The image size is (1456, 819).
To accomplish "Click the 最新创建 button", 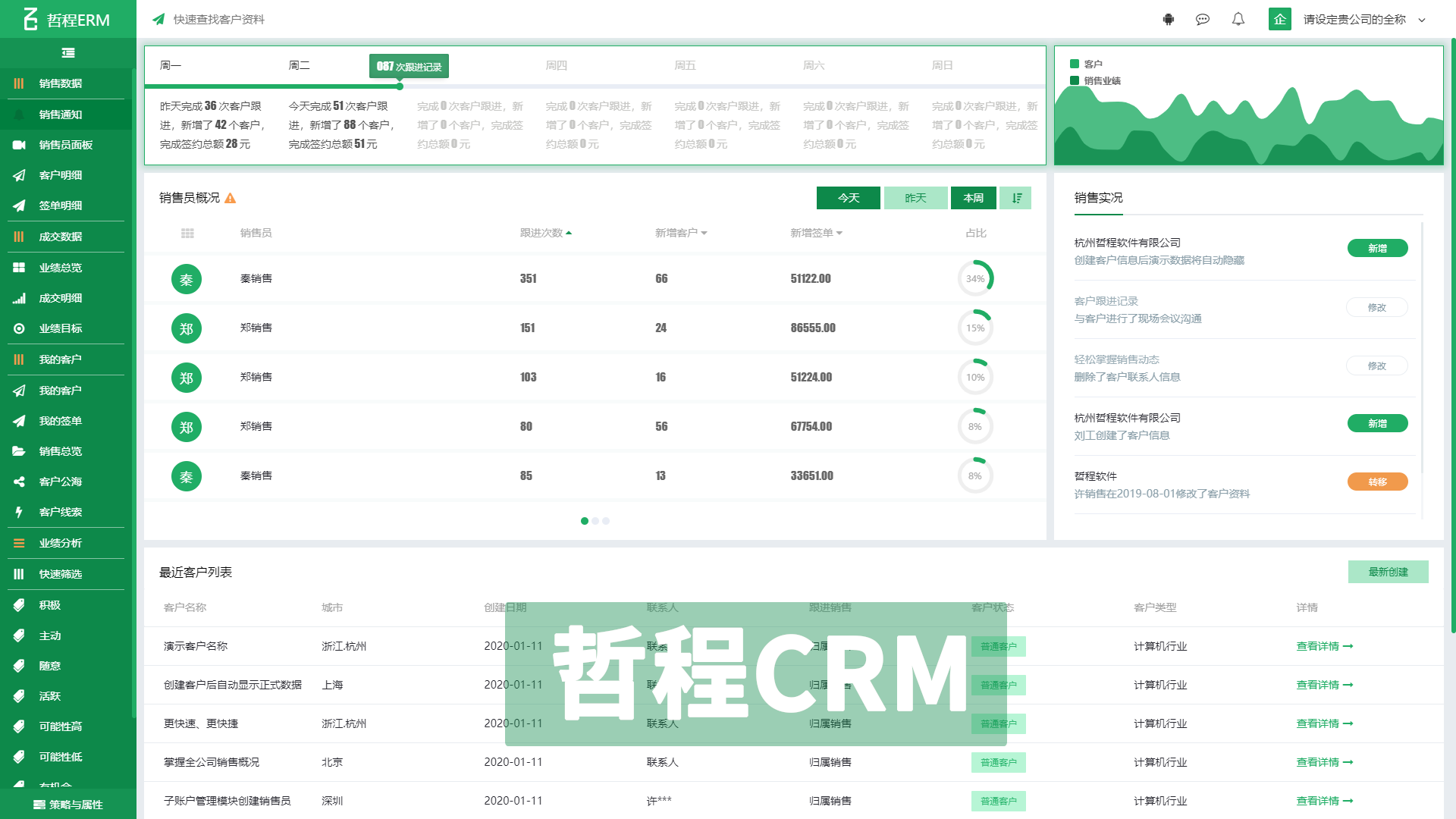I will (x=1388, y=572).
